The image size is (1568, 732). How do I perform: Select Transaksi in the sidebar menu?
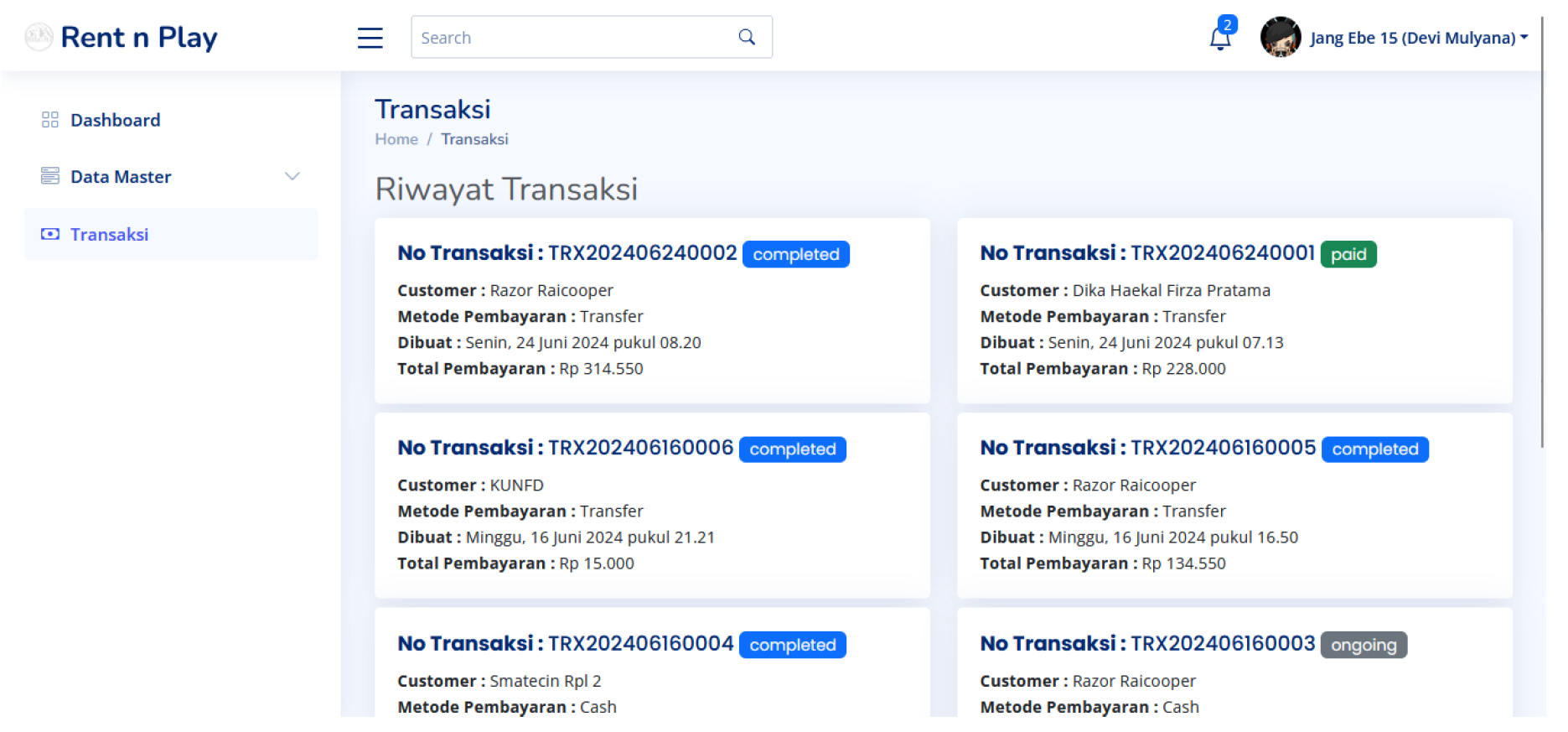109,235
